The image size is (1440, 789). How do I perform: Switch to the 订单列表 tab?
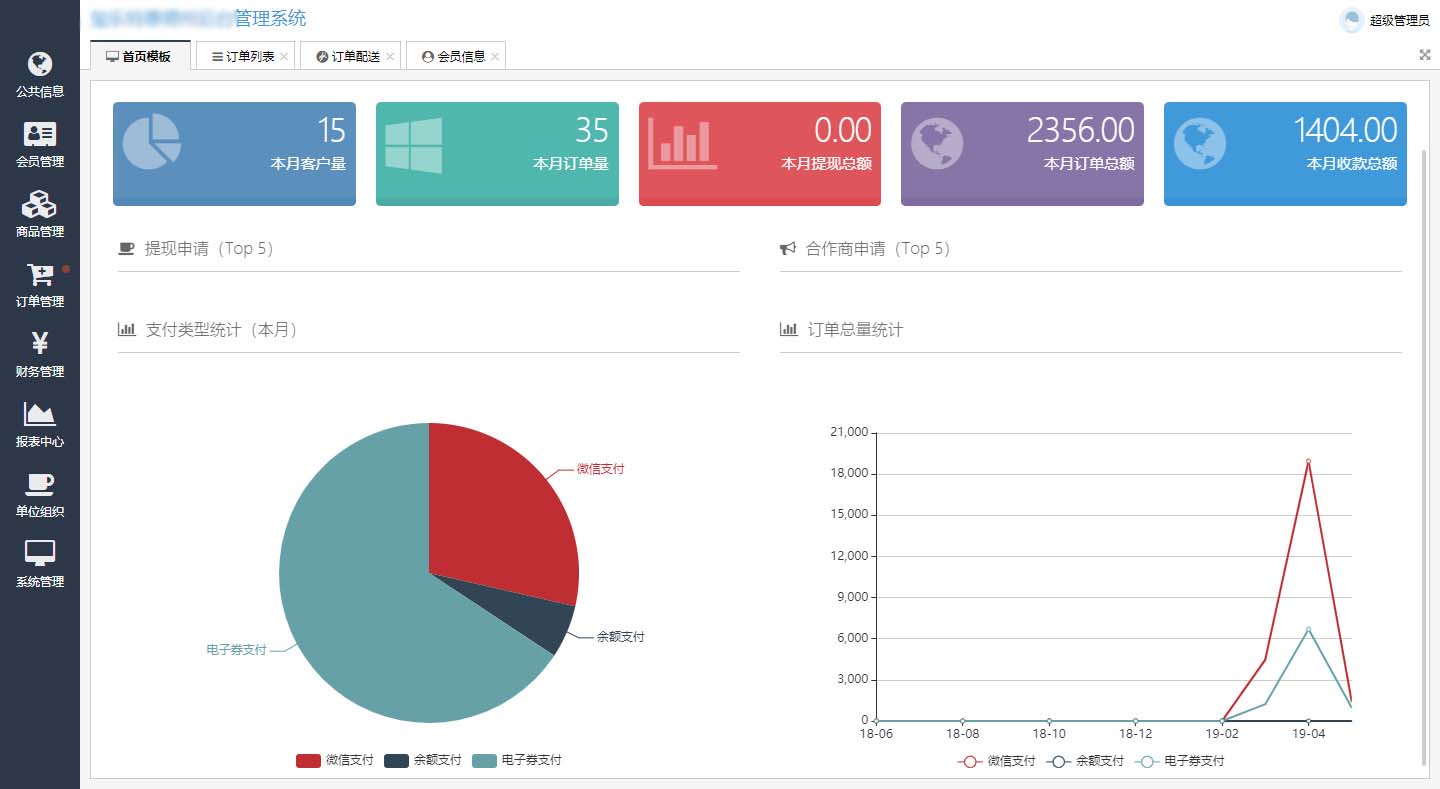243,57
